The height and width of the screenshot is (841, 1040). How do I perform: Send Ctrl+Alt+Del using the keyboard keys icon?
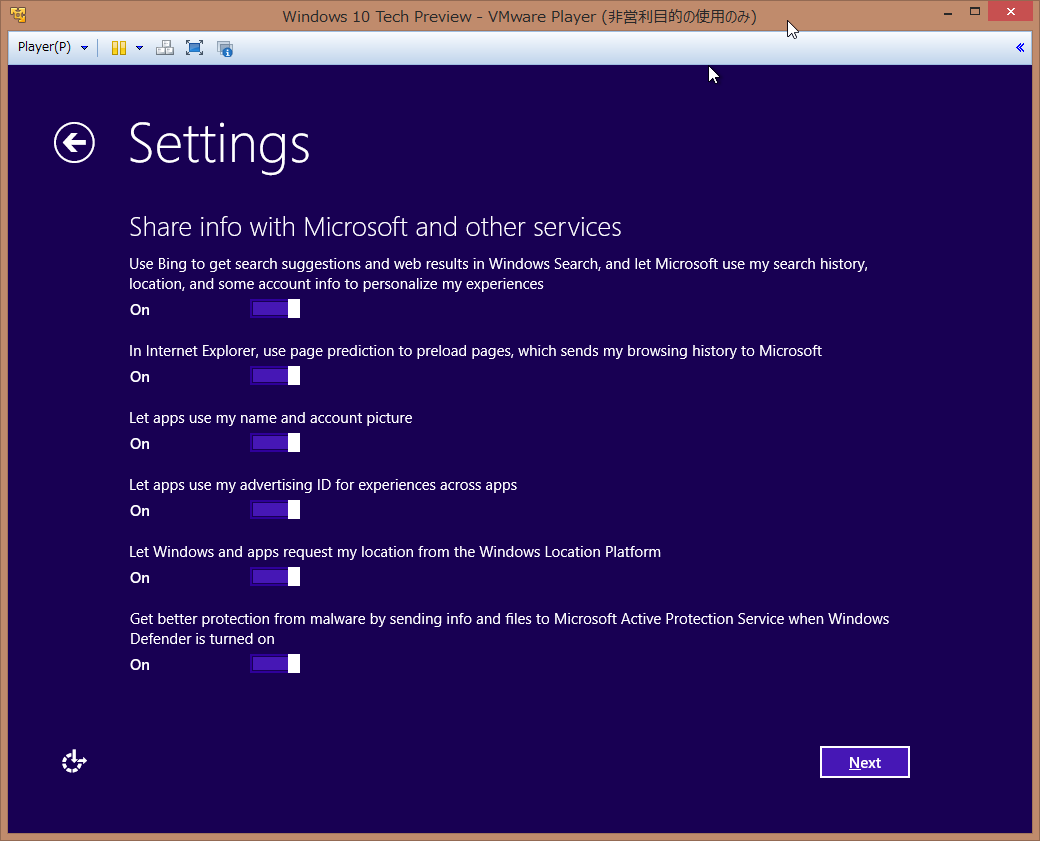165,47
